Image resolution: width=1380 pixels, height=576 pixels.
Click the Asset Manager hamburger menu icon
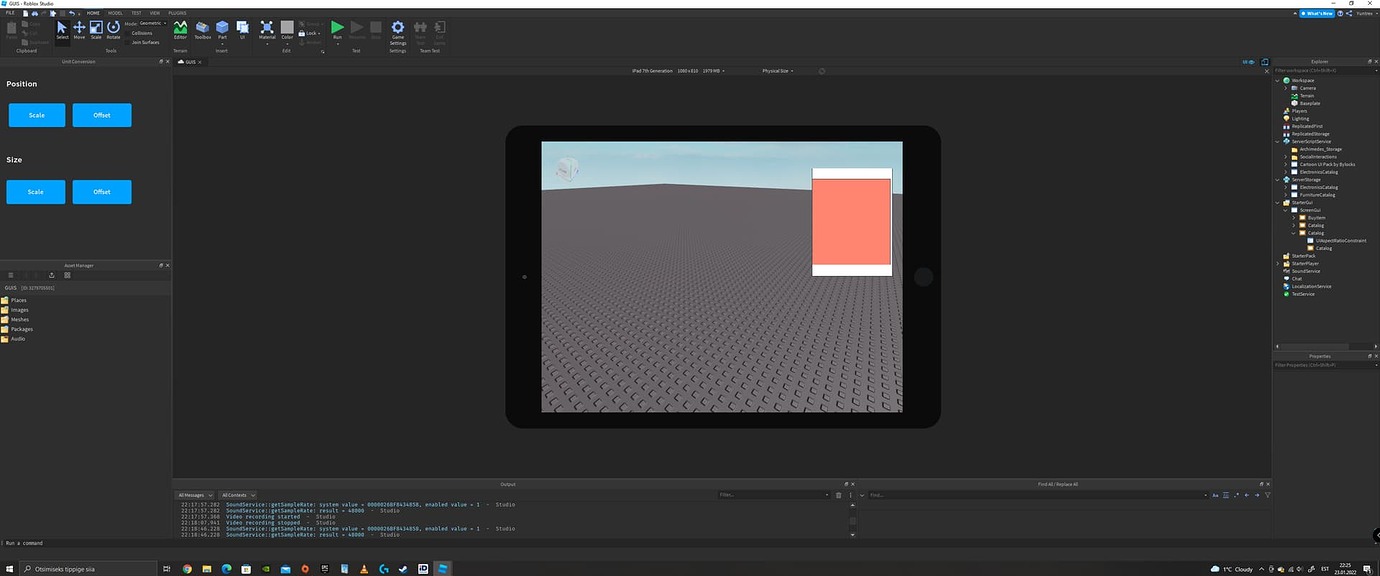(x=10, y=275)
